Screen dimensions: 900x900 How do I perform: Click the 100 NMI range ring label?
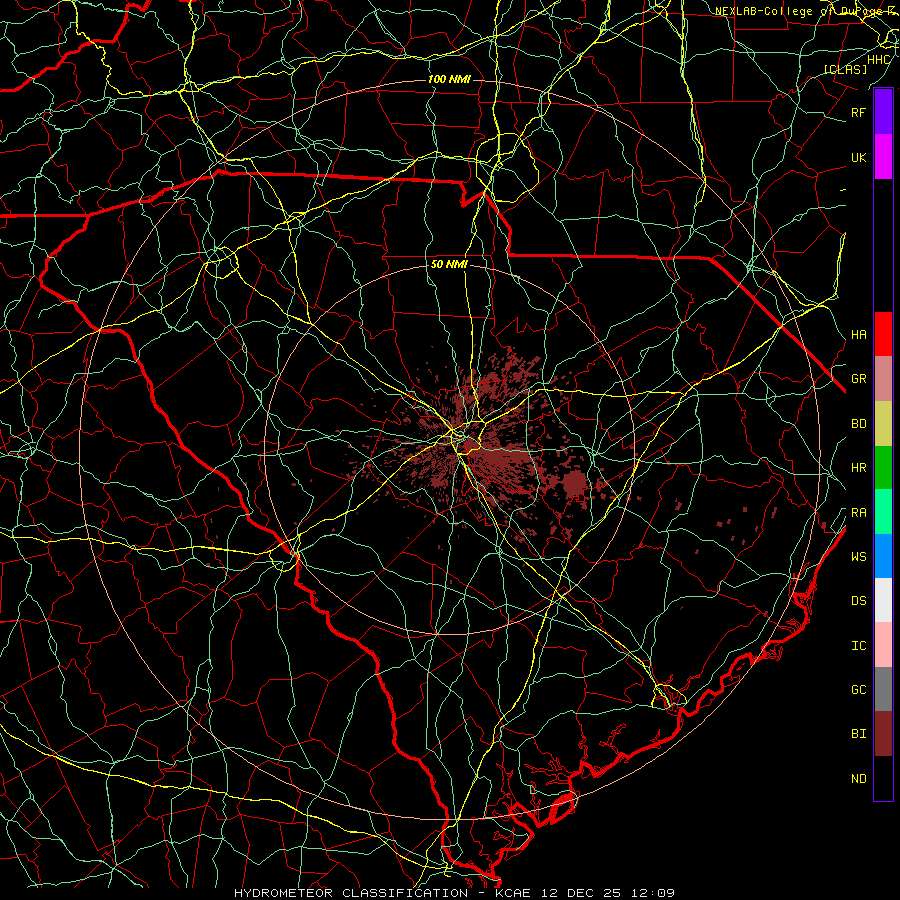coord(449,79)
